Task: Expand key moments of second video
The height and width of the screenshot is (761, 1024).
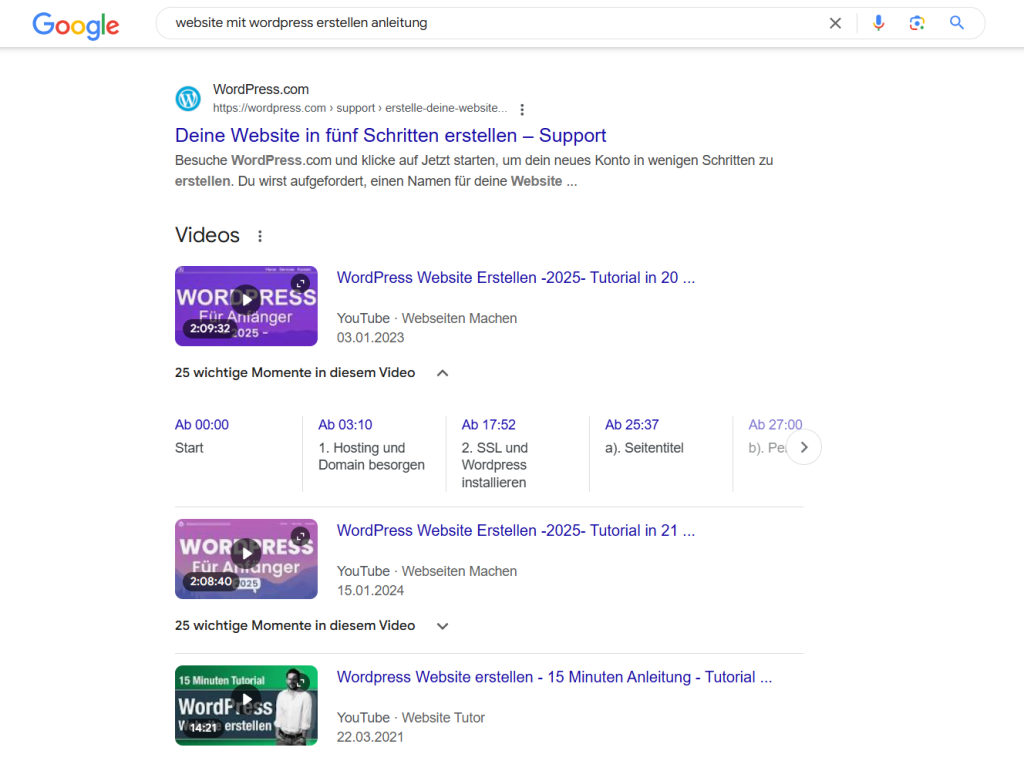Action: 442,626
